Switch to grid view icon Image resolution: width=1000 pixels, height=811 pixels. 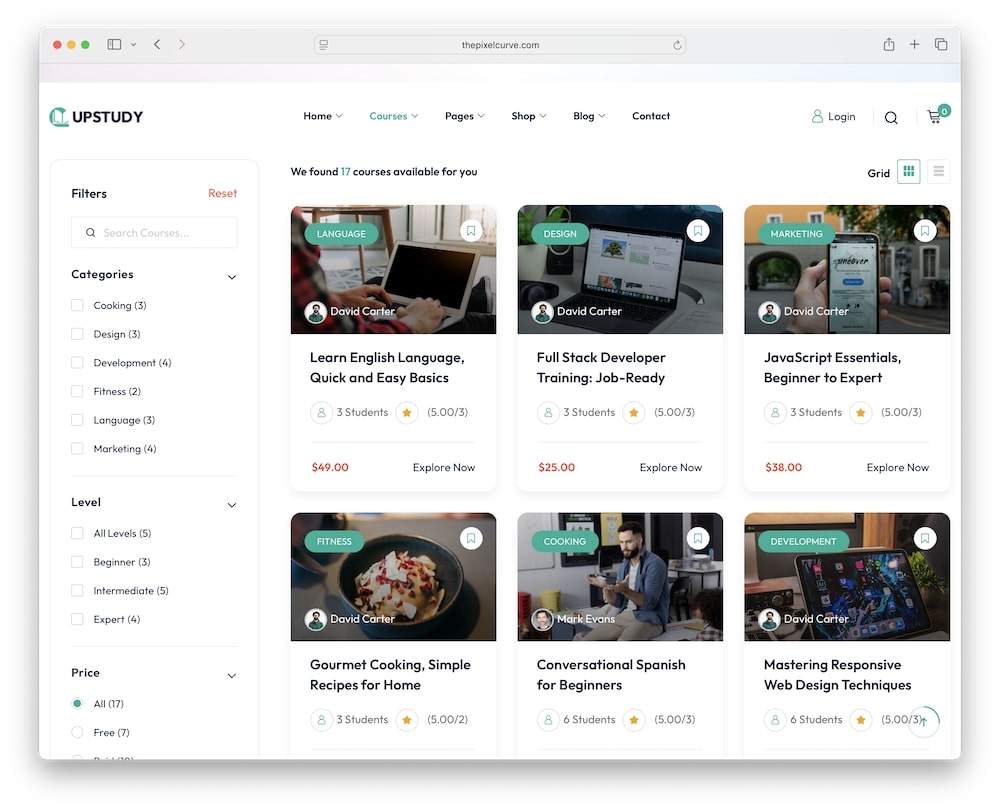coord(908,172)
